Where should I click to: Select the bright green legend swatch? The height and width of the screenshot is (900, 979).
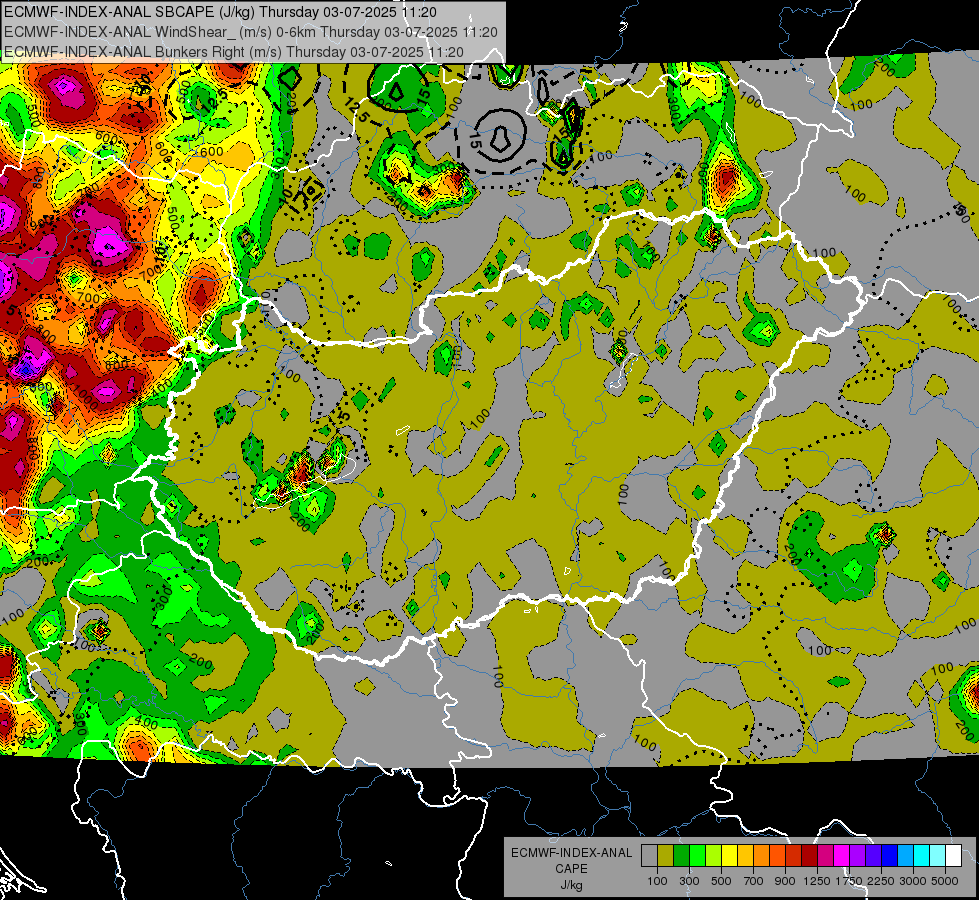[697, 855]
